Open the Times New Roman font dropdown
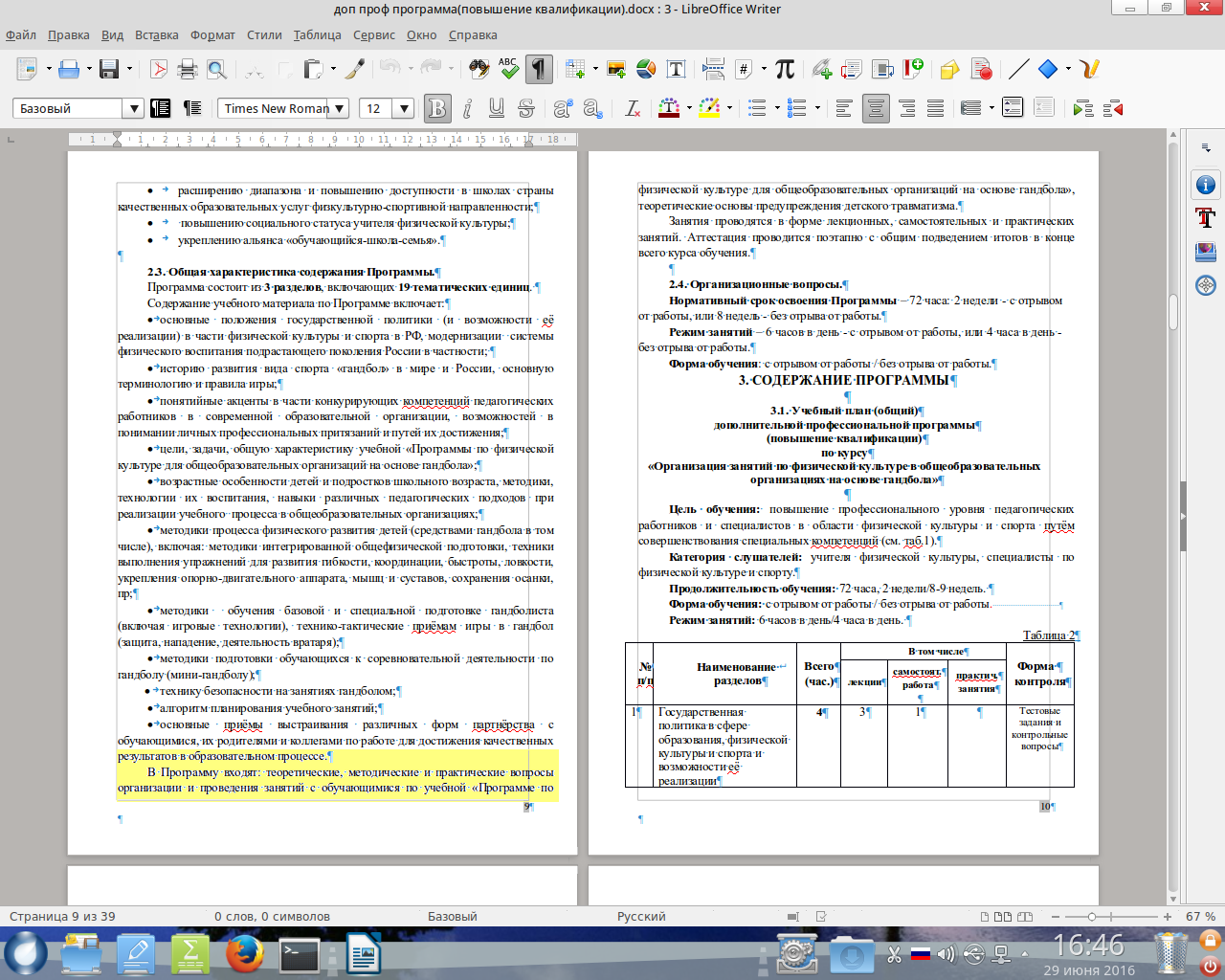The image size is (1225, 980). [339, 108]
